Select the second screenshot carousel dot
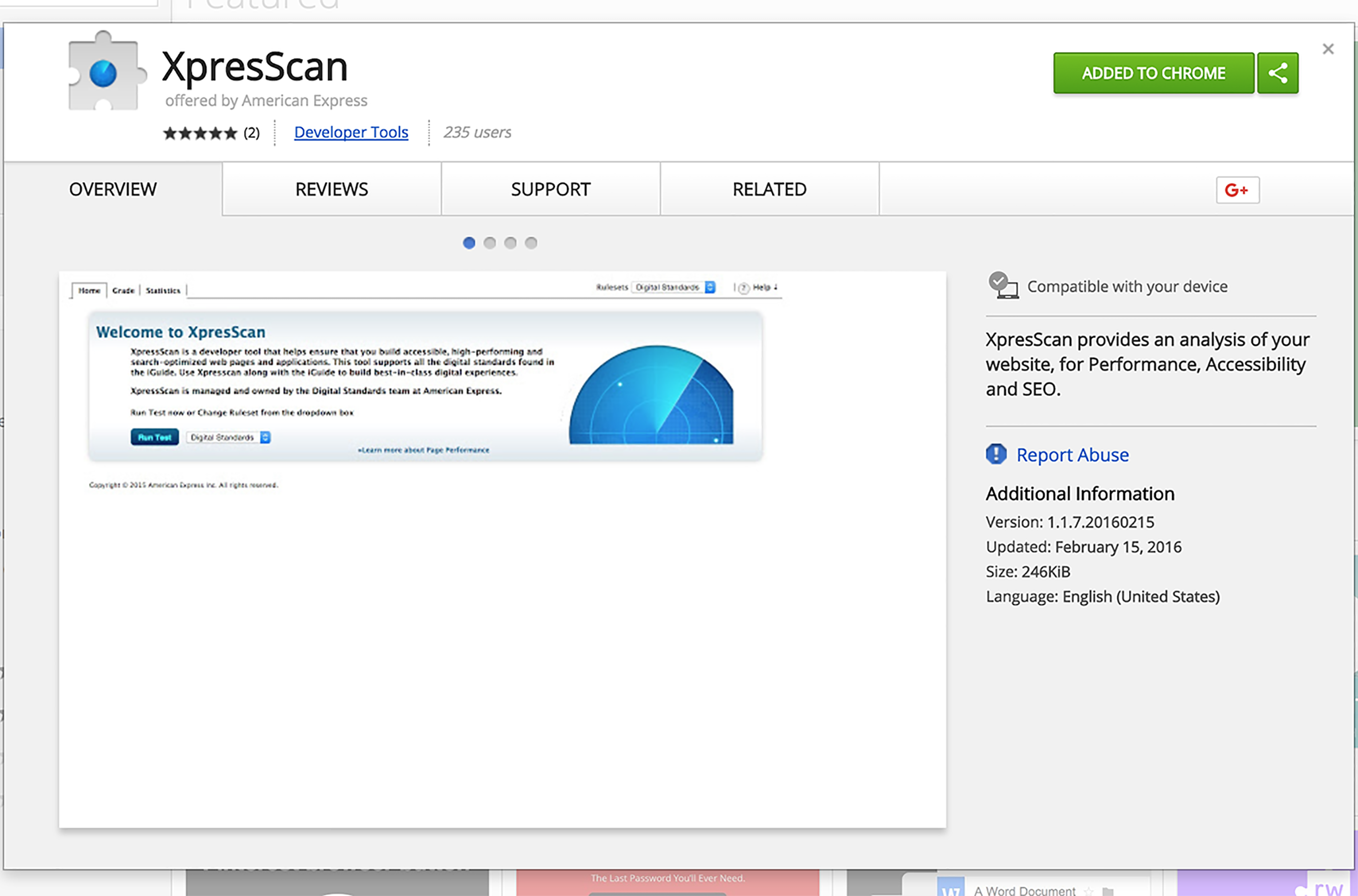The width and height of the screenshot is (1358, 896). pyautogui.click(x=490, y=243)
